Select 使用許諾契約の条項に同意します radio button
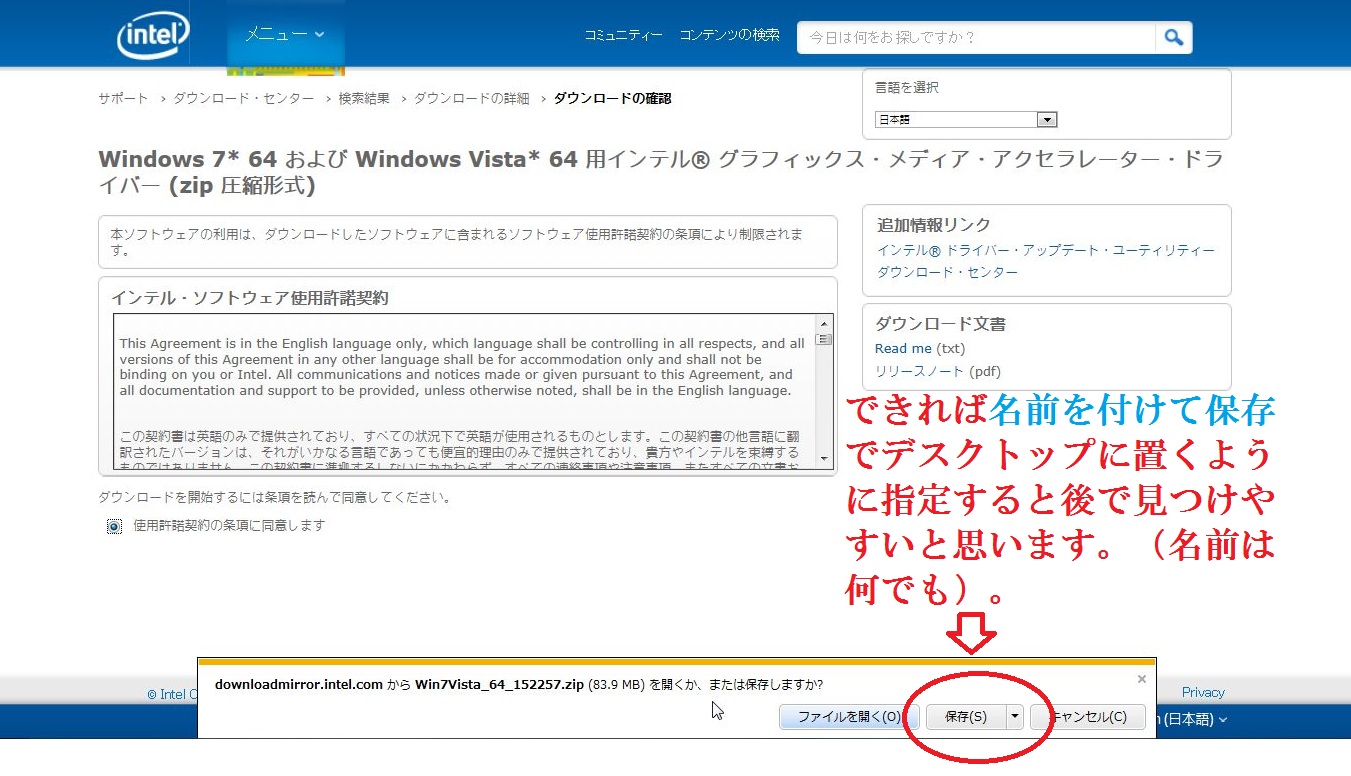The height and width of the screenshot is (776, 1351). pos(114,526)
